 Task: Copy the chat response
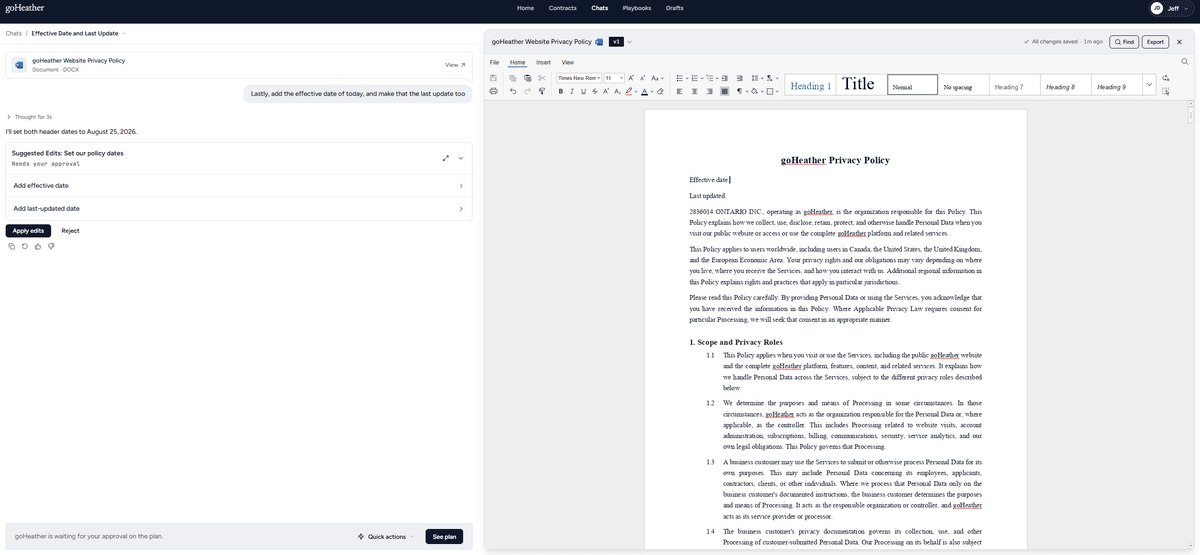pyautogui.click(x=10, y=246)
